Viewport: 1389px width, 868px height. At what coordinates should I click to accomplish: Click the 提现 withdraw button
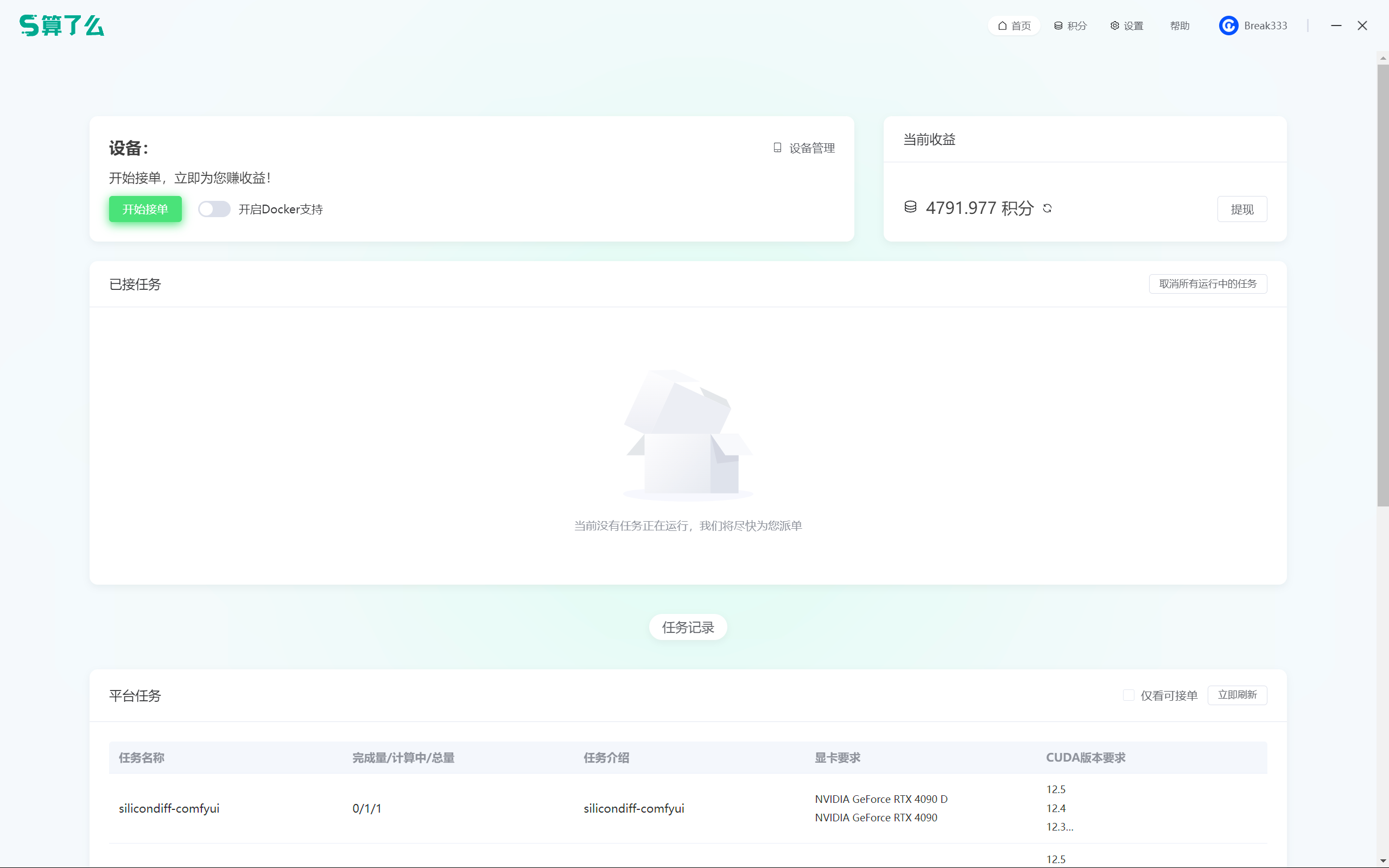(1241, 209)
